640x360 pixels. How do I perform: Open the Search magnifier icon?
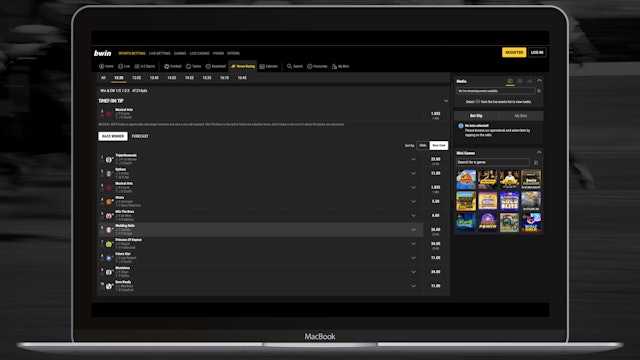tap(289, 66)
